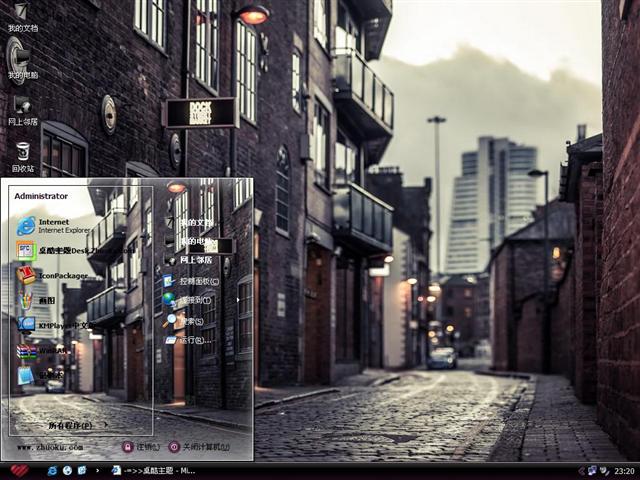Open 记事本 notepad in the start menu
Viewport: 640px width, 480px height.
coord(40,375)
